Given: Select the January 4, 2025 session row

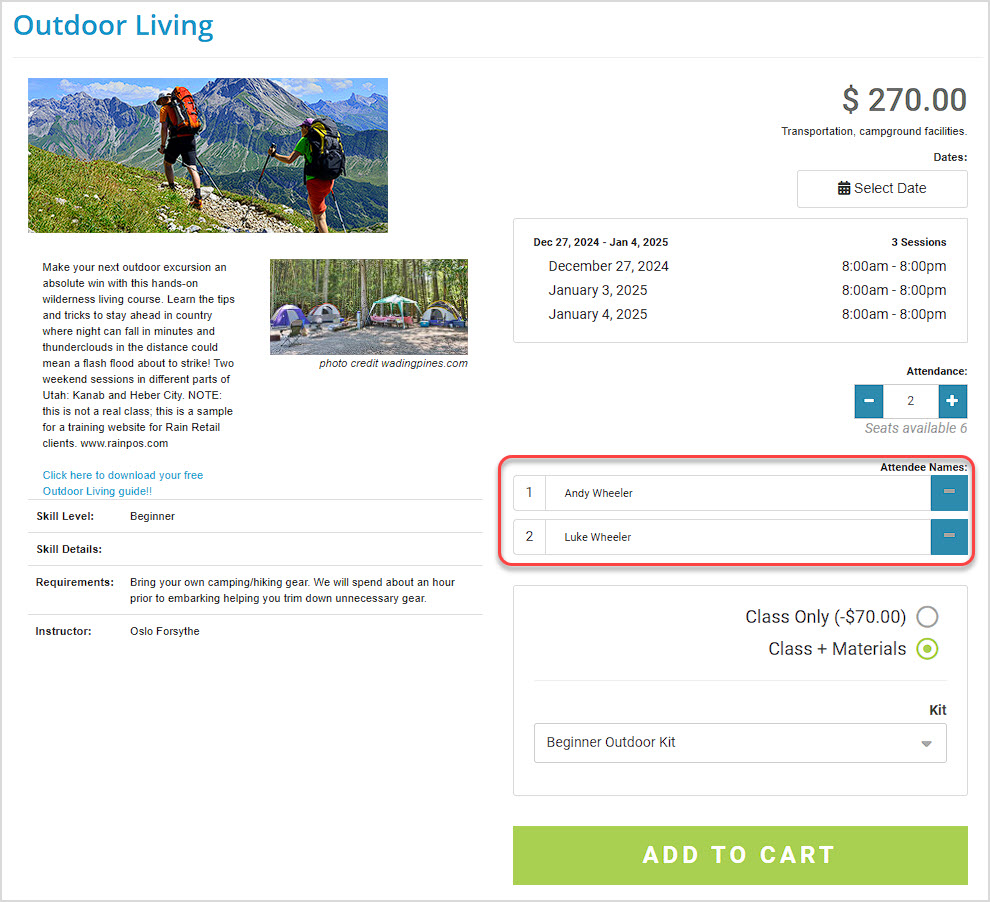Looking at the screenshot, I should [740, 314].
